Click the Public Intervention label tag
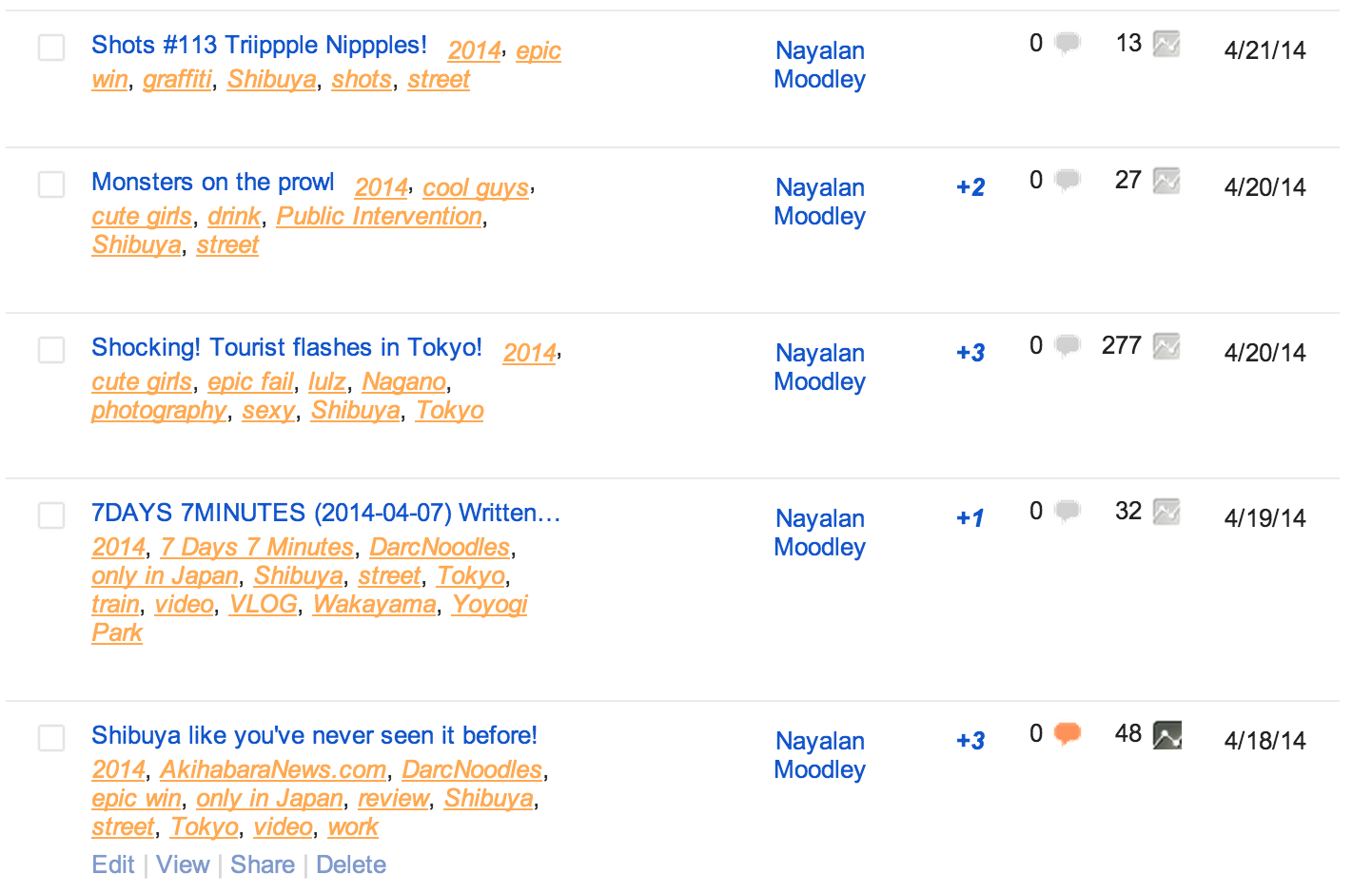Image resolution: width=1372 pixels, height=894 pixels. (x=379, y=216)
